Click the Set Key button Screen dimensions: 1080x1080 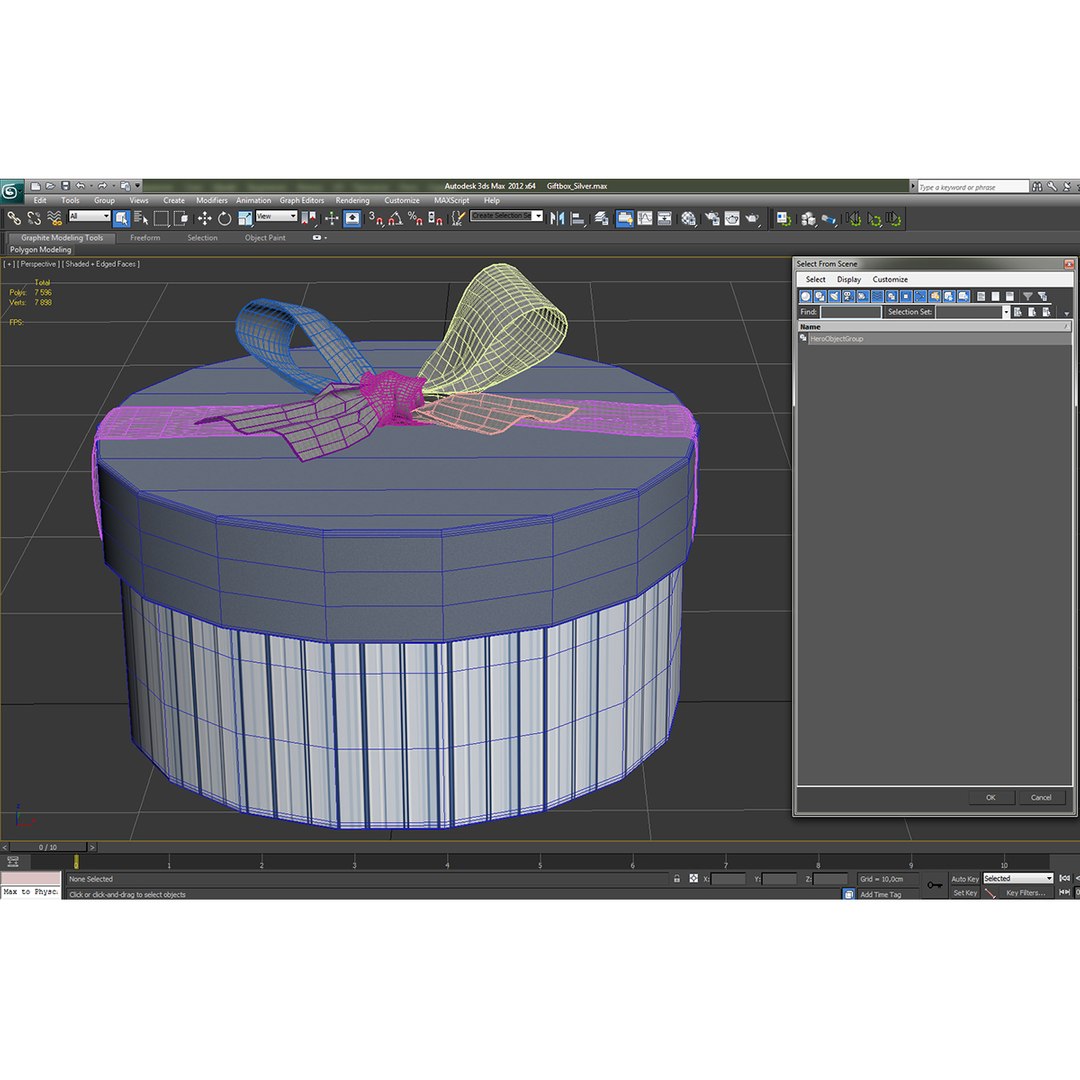click(x=965, y=893)
